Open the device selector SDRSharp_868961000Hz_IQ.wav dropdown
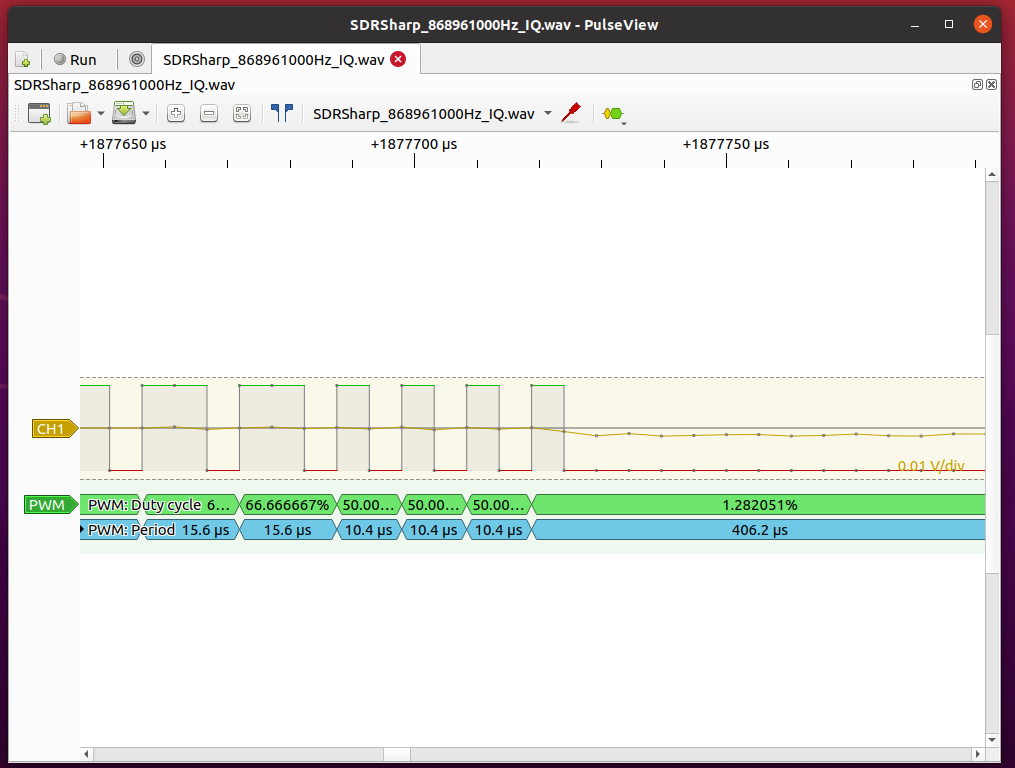 (432, 113)
